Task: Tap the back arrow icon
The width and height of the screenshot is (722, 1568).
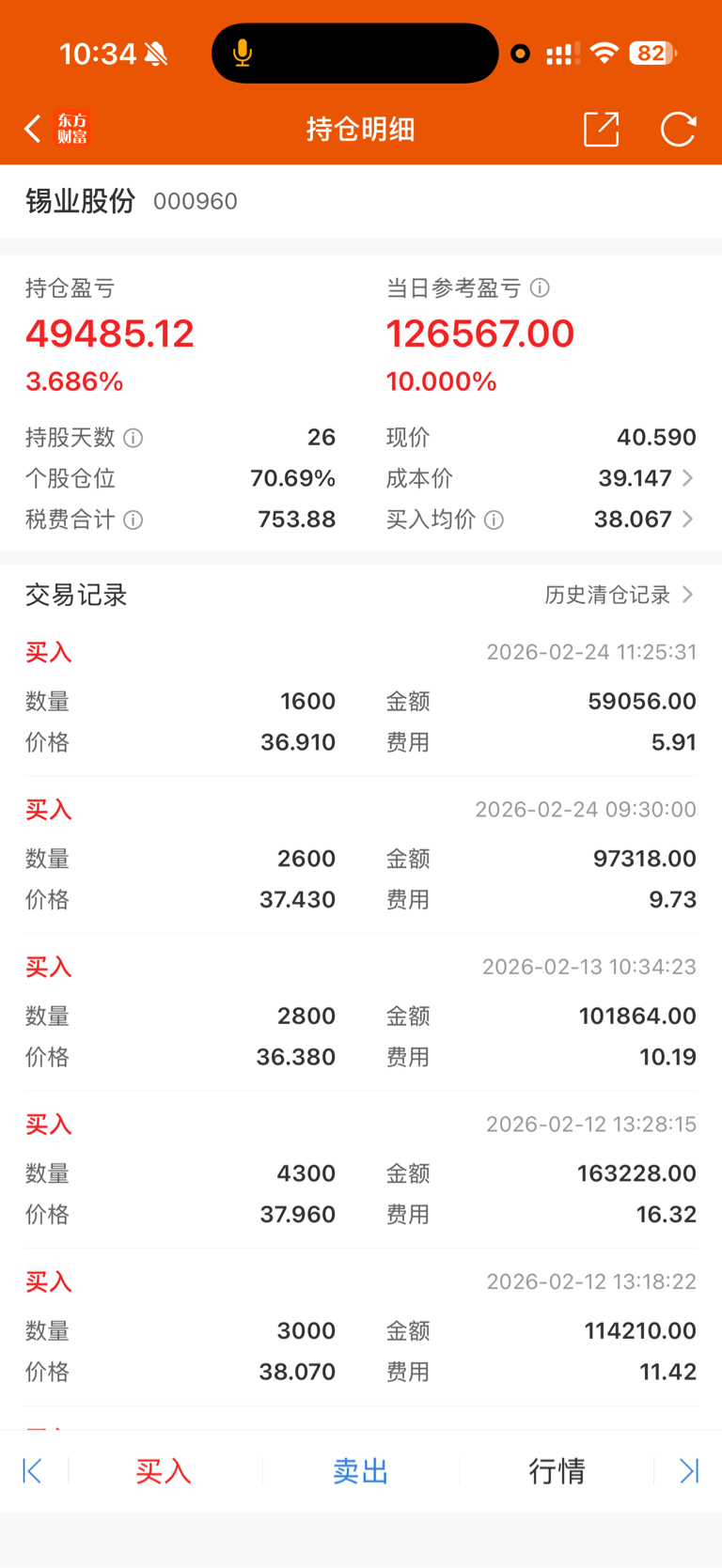Action: 33,129
